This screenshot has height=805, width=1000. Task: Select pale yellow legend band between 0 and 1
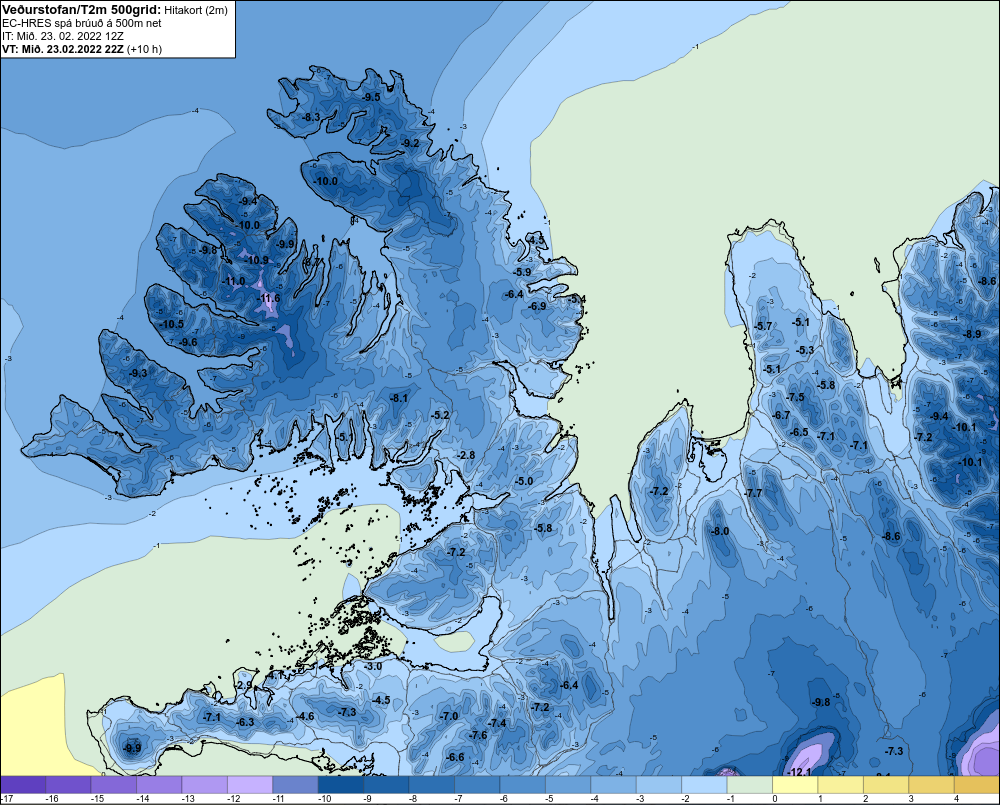(795, 785)
